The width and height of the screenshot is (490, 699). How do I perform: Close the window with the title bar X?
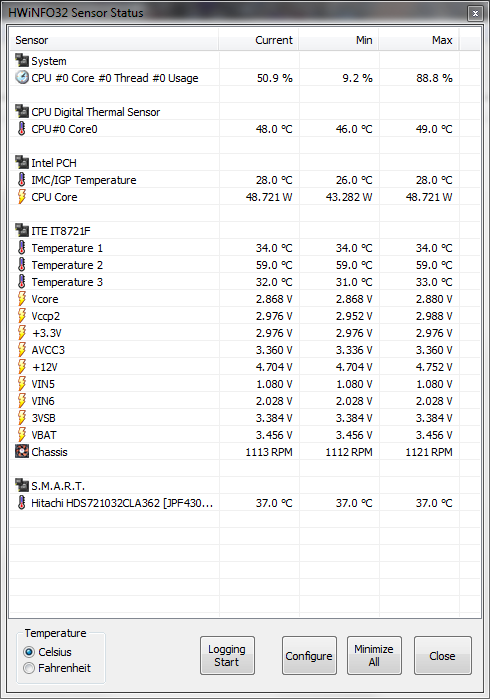click(475, 13)
